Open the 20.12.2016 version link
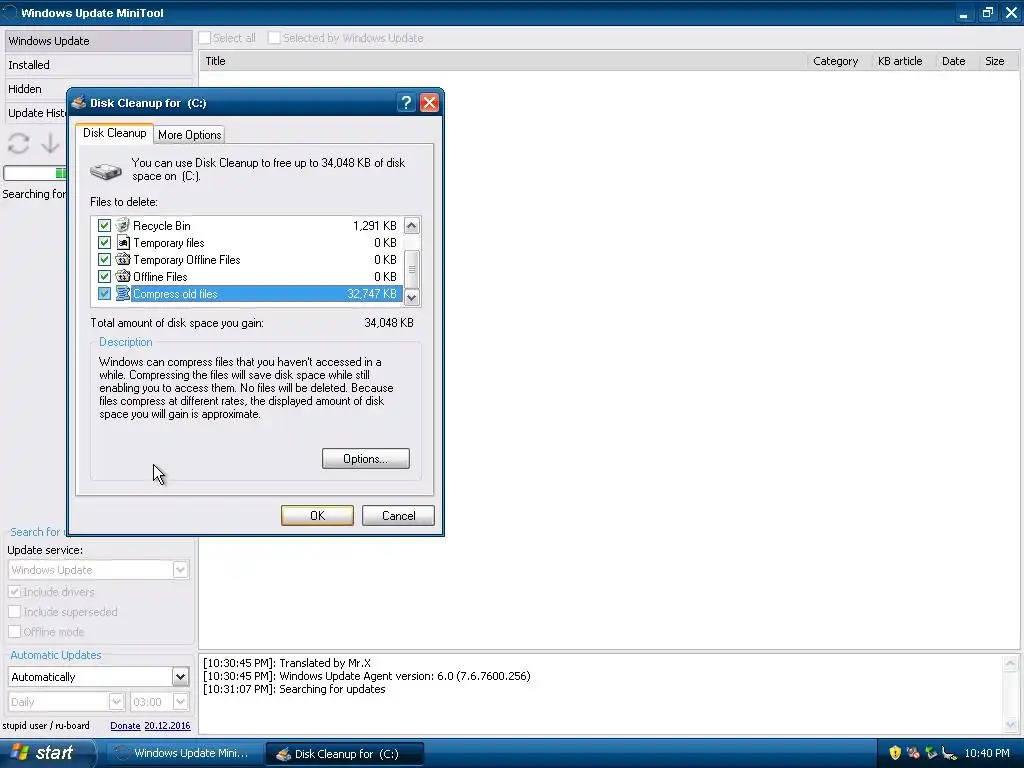This screenshot has width=1024, height=768. click(167, 726)
